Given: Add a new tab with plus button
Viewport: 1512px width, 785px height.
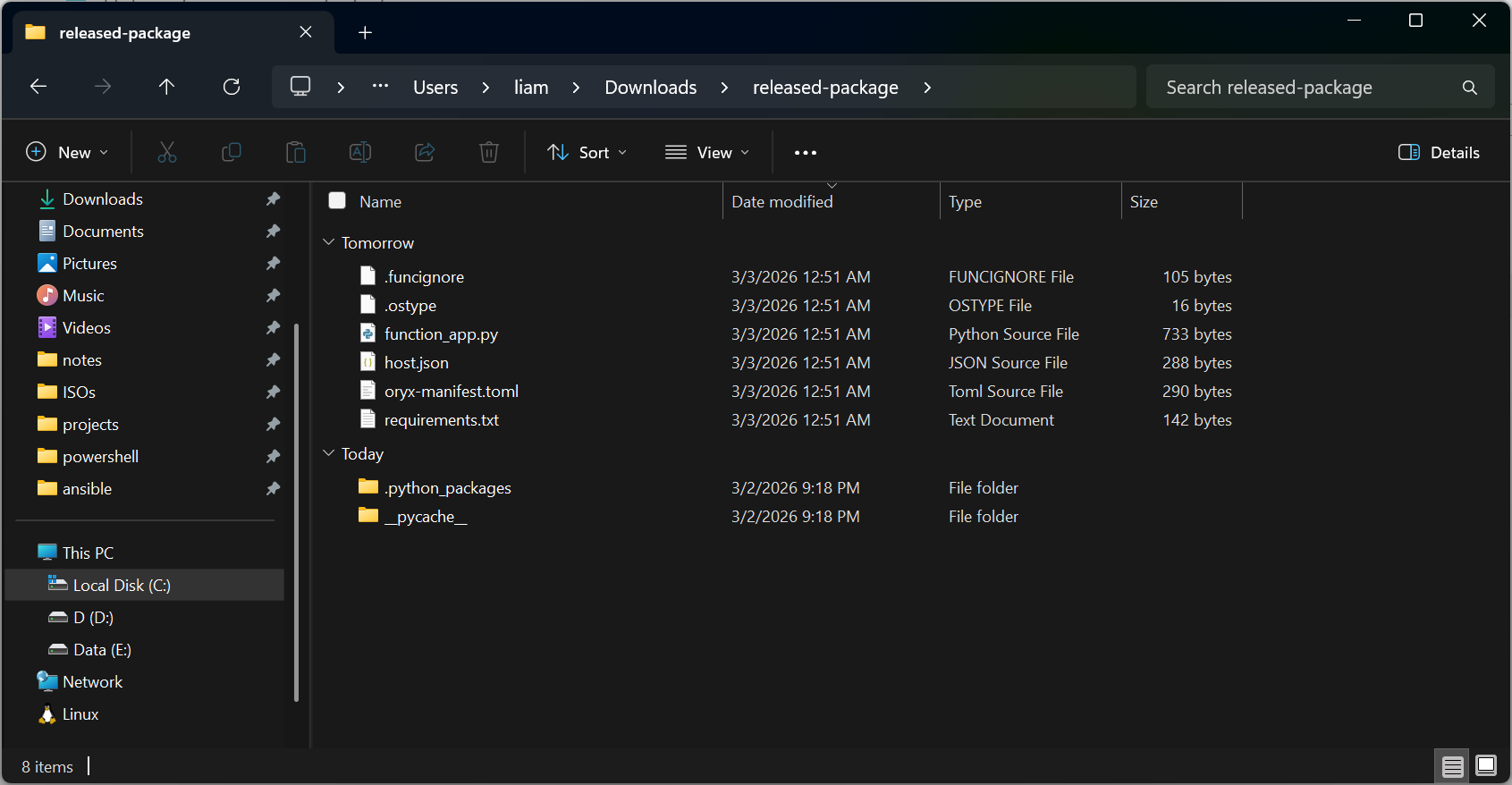Looking at the screenshot, I should (x=365, y=33).
